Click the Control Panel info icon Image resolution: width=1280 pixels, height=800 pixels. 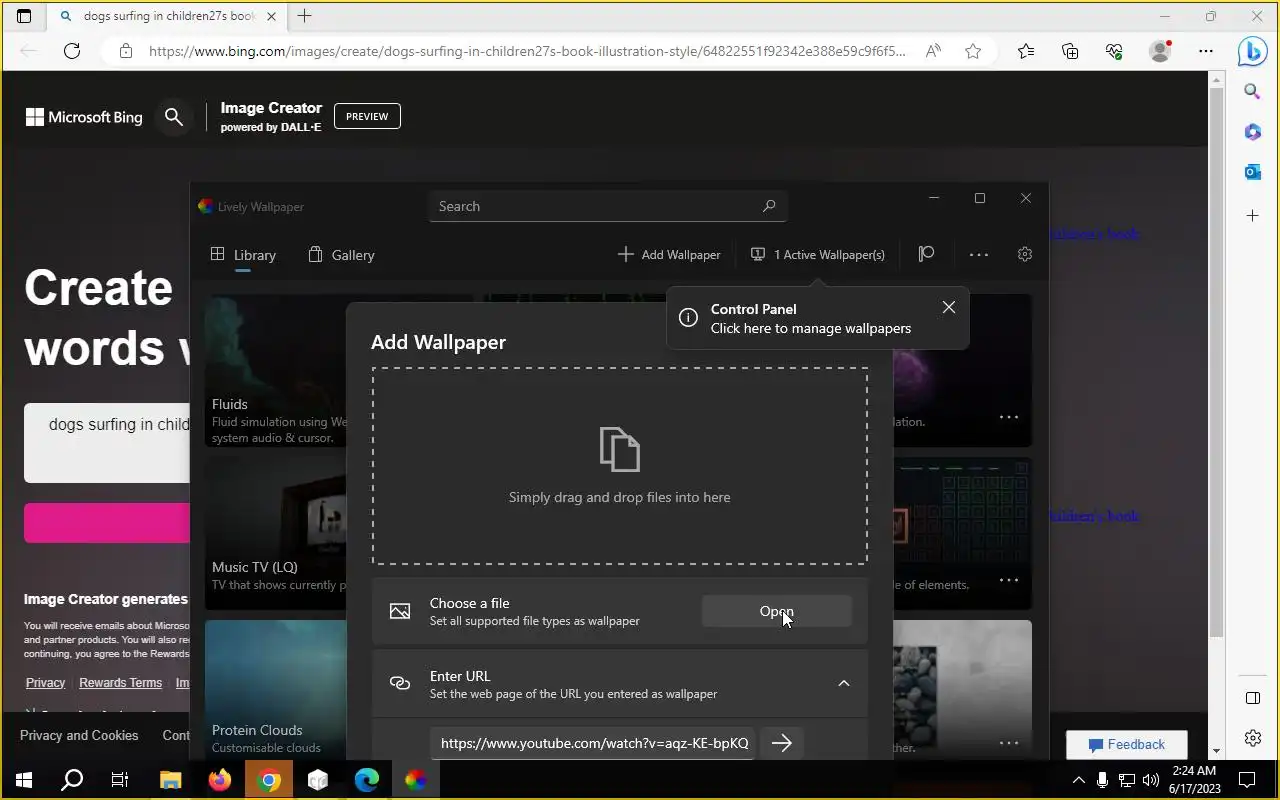pyautogui.click(x=688, y=318)
